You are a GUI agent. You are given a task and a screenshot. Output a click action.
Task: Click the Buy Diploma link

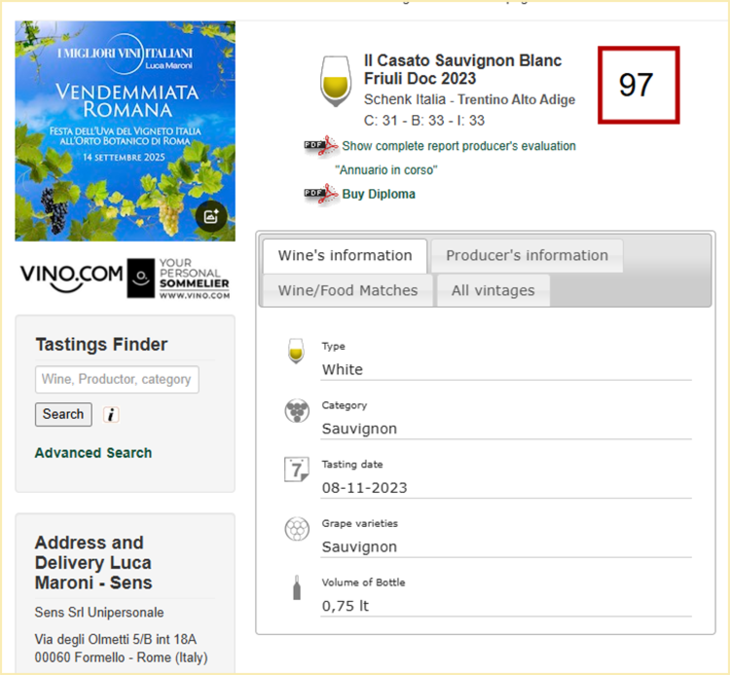tap(379, 194)
